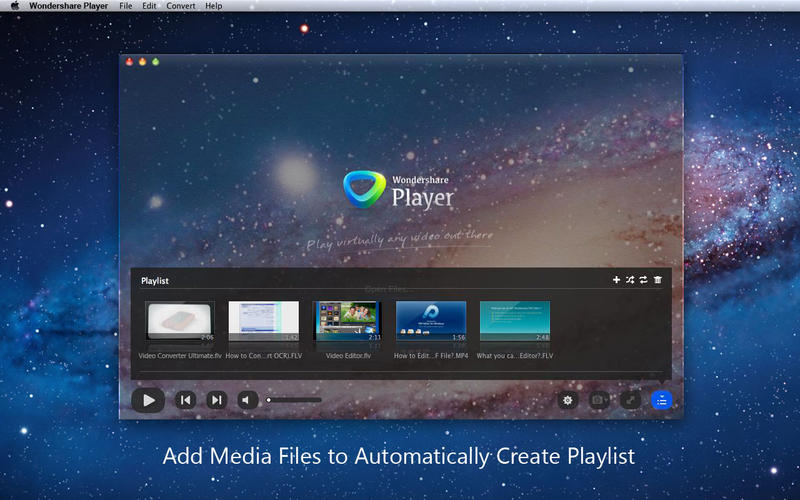Enter fullscreen with the expand arrows icon
The width and height of the screenshot is (800, 500).
[x=630, y=400]
